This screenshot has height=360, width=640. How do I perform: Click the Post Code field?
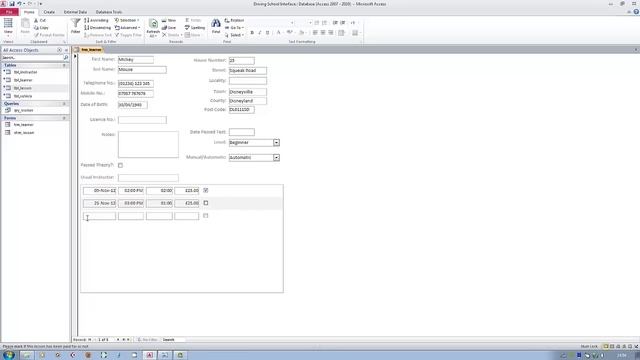point(241,110)
